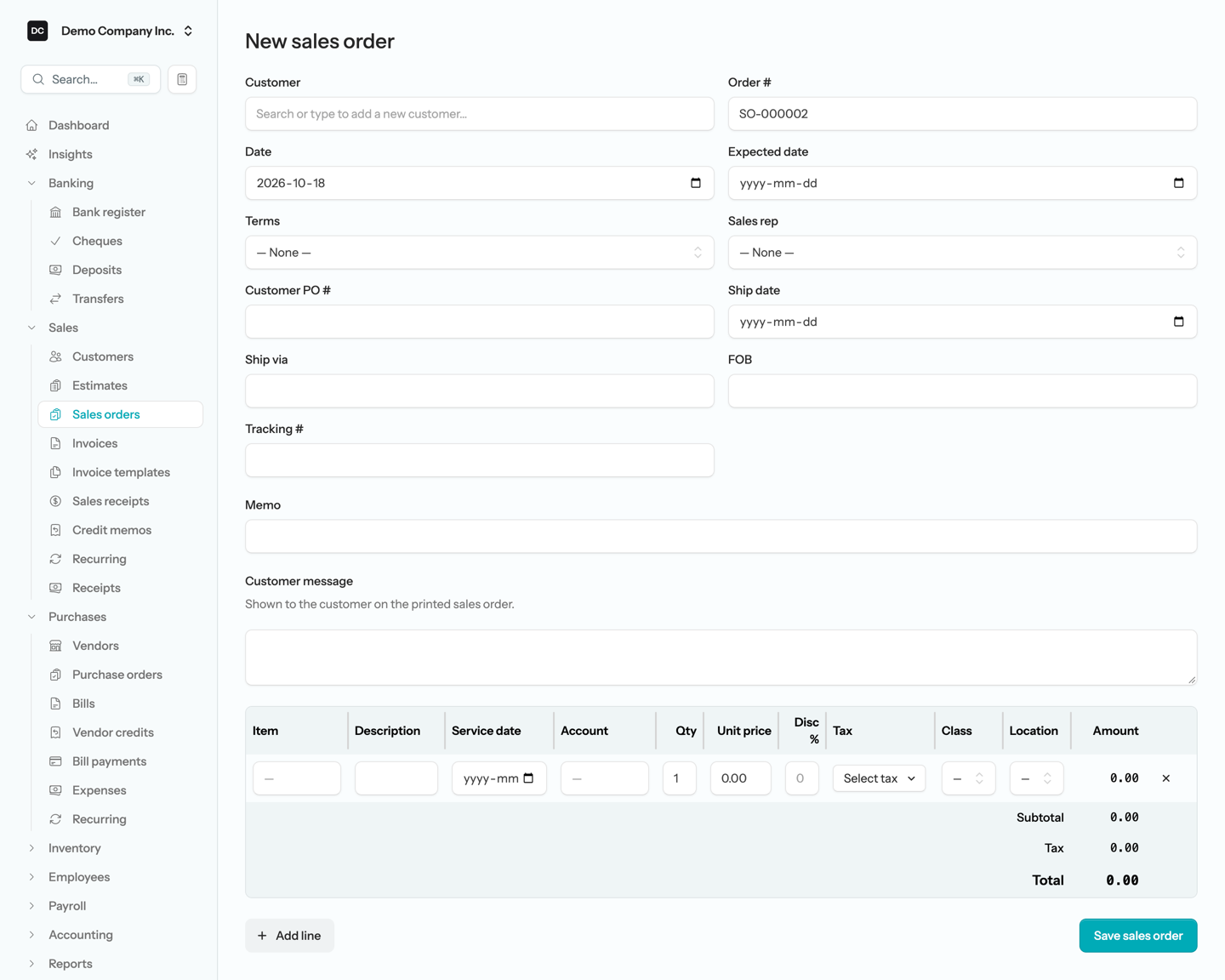Open Invoice templates link

[121, 472]
